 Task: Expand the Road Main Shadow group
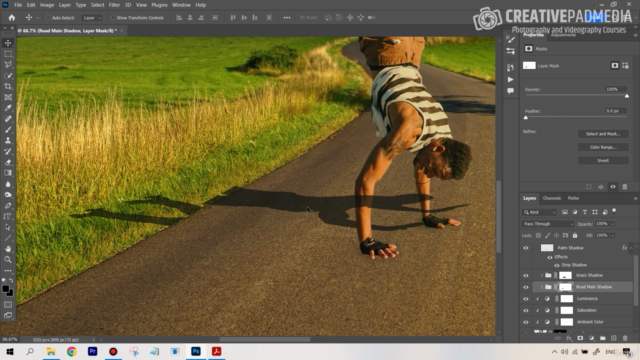click(x=542, y=287)
